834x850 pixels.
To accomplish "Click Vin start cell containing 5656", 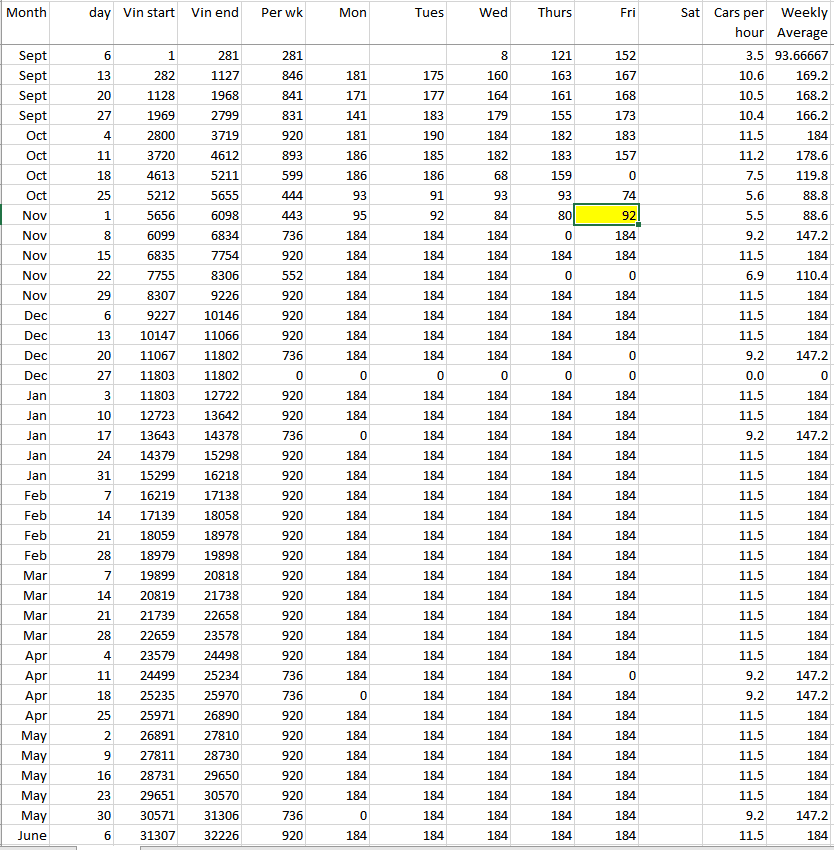I will pyautogui.click(x=148, y=215).
